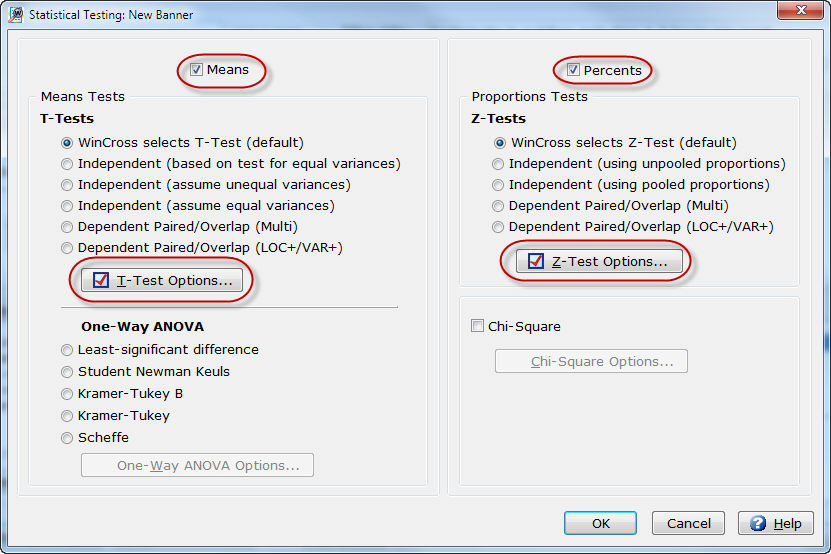Viewport: 831px width, 554px height.
Task: Enable the Chi-Square checkbox
Action: 477,326
